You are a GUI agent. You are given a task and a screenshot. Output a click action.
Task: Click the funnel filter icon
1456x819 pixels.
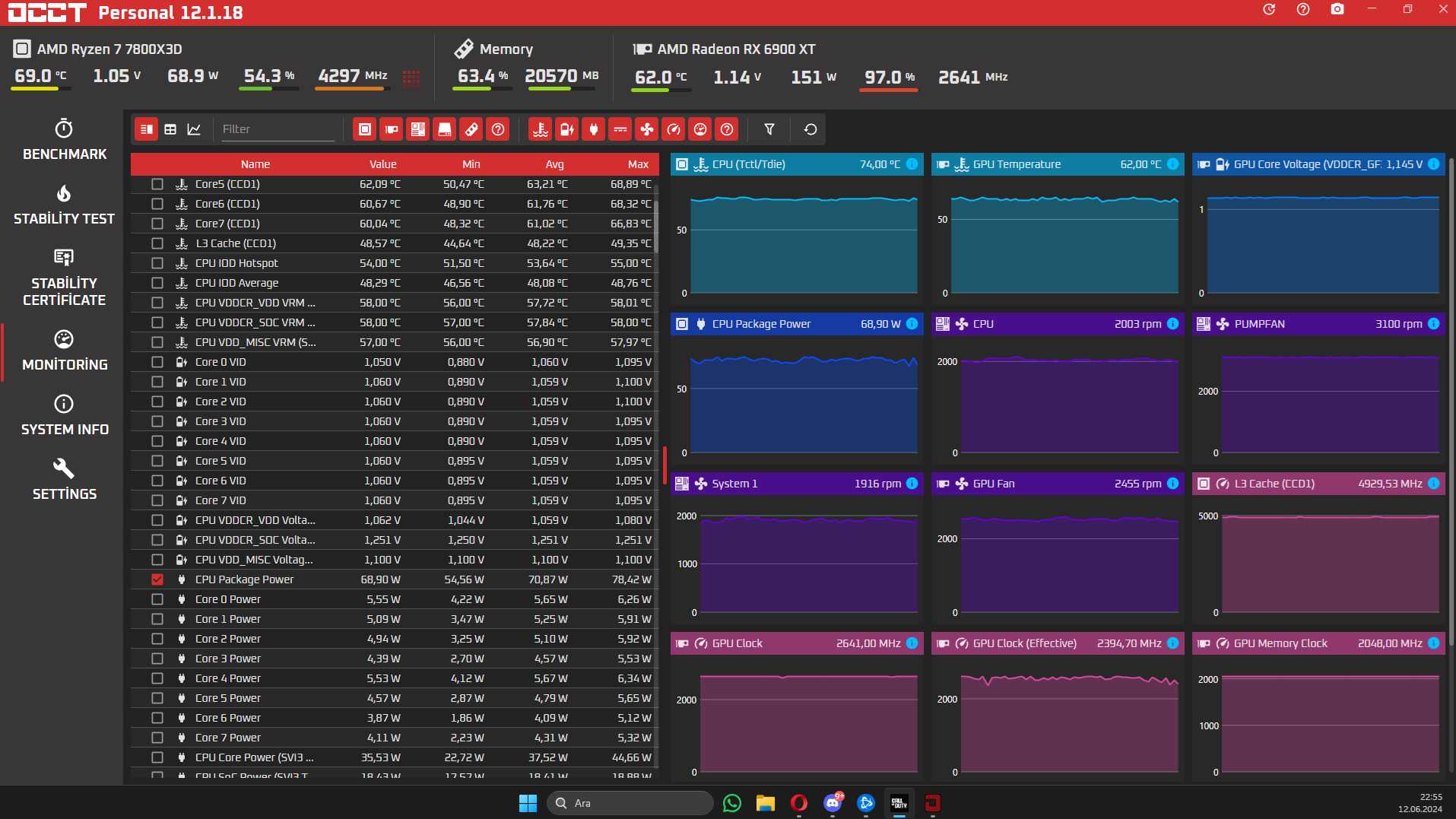pyautogui.click(x=769, y=129)
